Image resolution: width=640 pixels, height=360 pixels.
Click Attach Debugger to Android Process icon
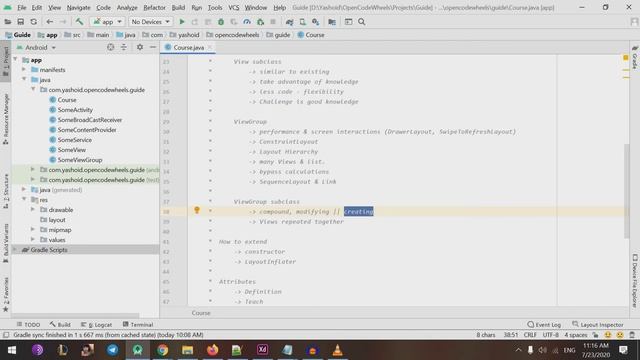[260, 22]
